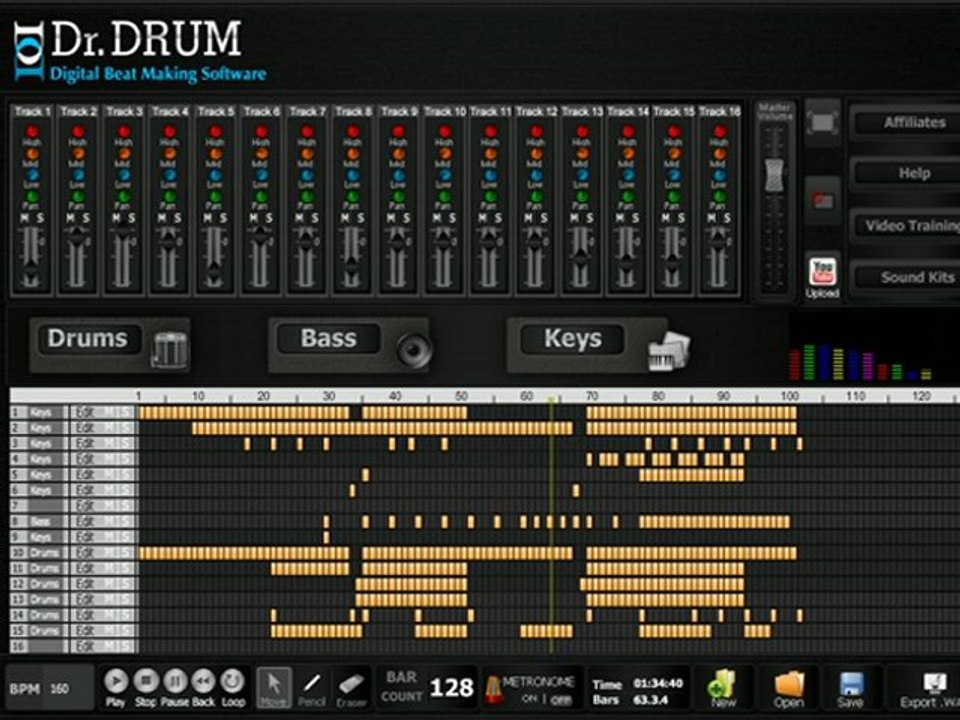Edit sequencer row 8 Bass
960x720 pixels.
pyautogui.click(x=85, y=522)
